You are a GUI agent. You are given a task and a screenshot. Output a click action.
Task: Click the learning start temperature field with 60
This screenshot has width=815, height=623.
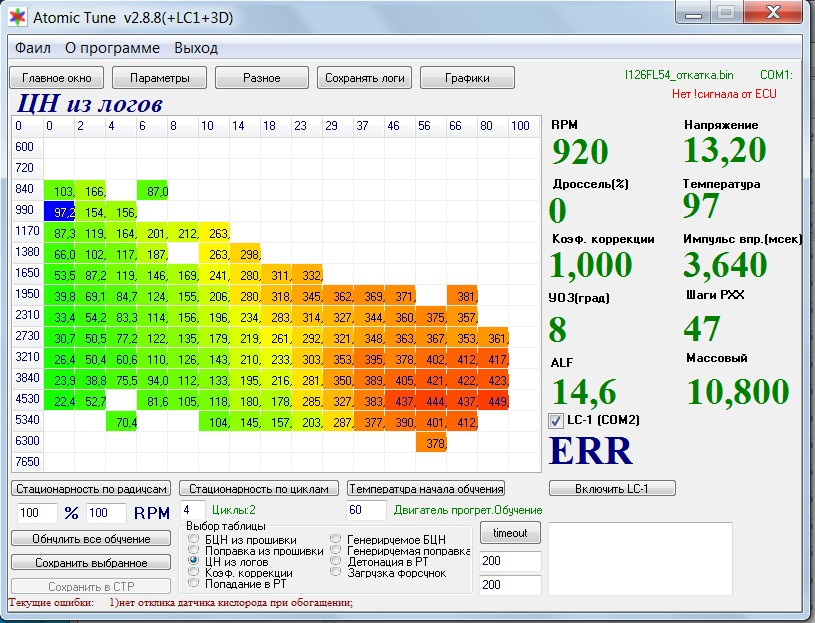click(x=365, y=511)
